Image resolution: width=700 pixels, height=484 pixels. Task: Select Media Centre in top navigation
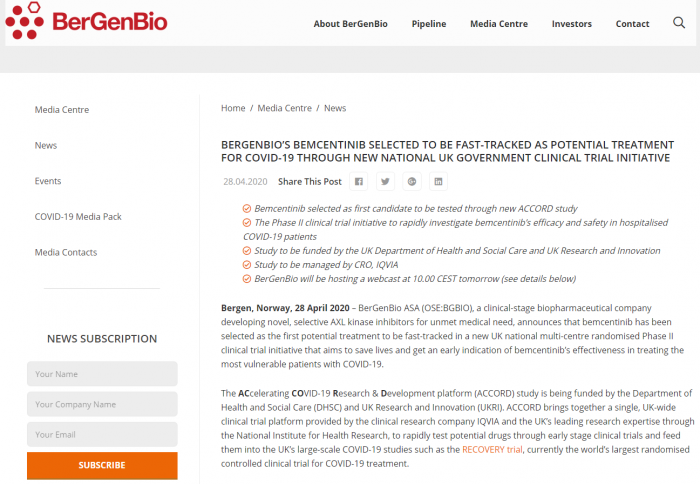coord(498,24)
